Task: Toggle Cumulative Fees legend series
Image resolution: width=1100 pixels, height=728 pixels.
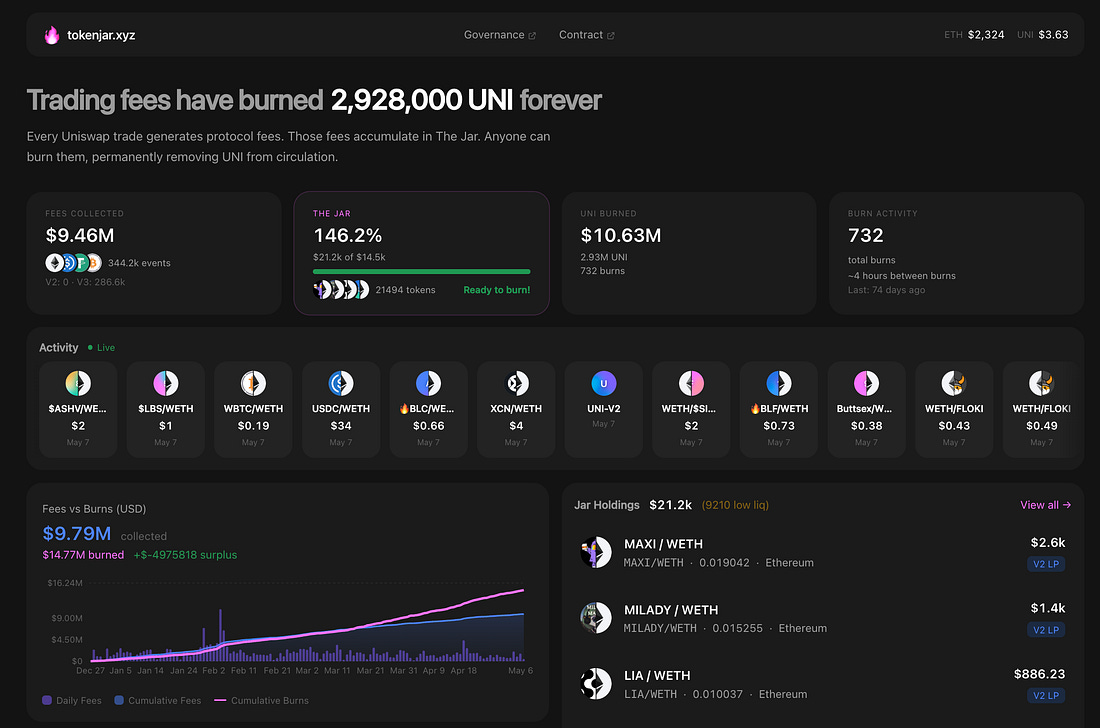Action: 158,700
